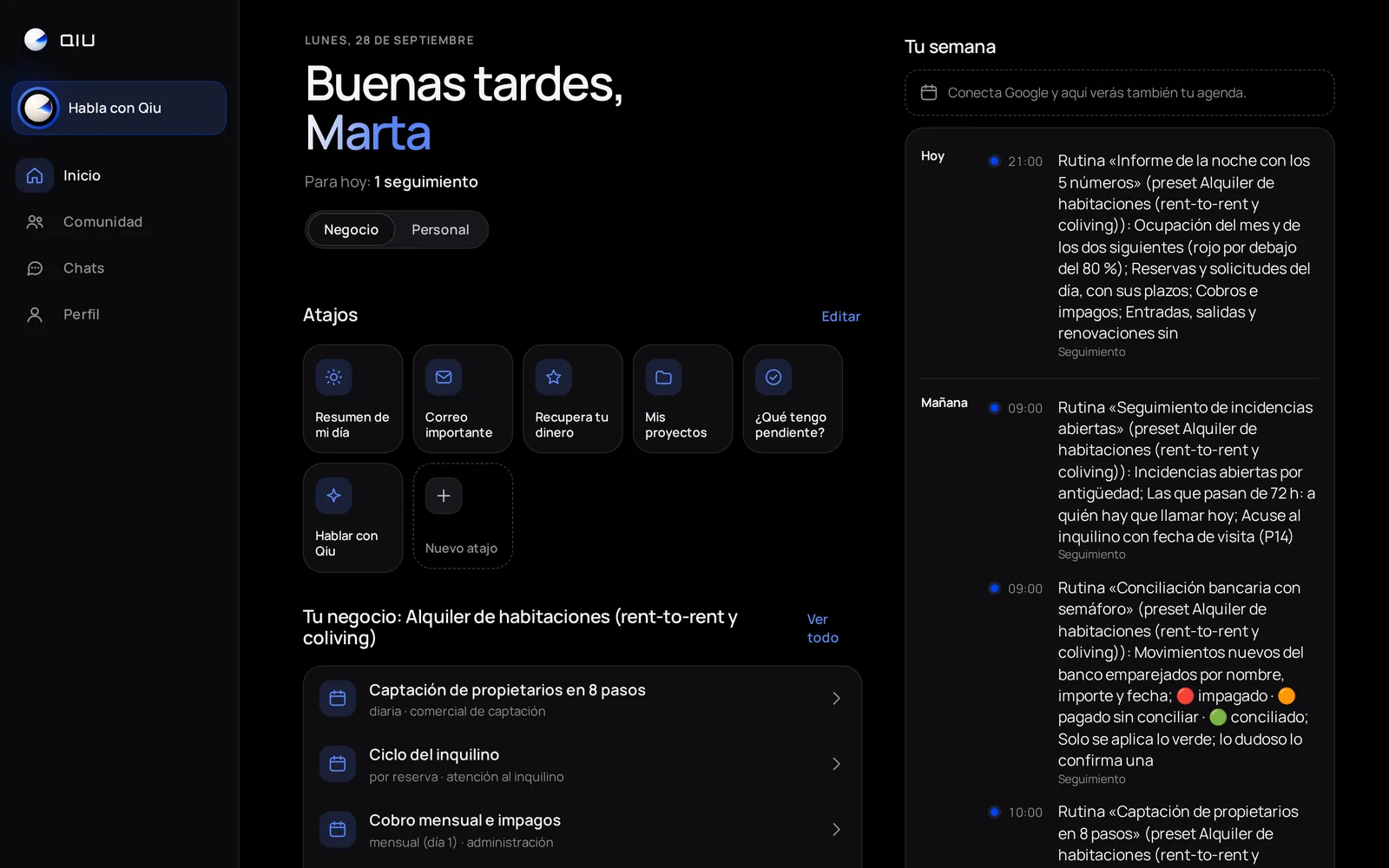The width and height of the screenshot is (1389, 868).
Task: Click 'diaria · comercial de captación' subtitle
Action: pos(458,712)
